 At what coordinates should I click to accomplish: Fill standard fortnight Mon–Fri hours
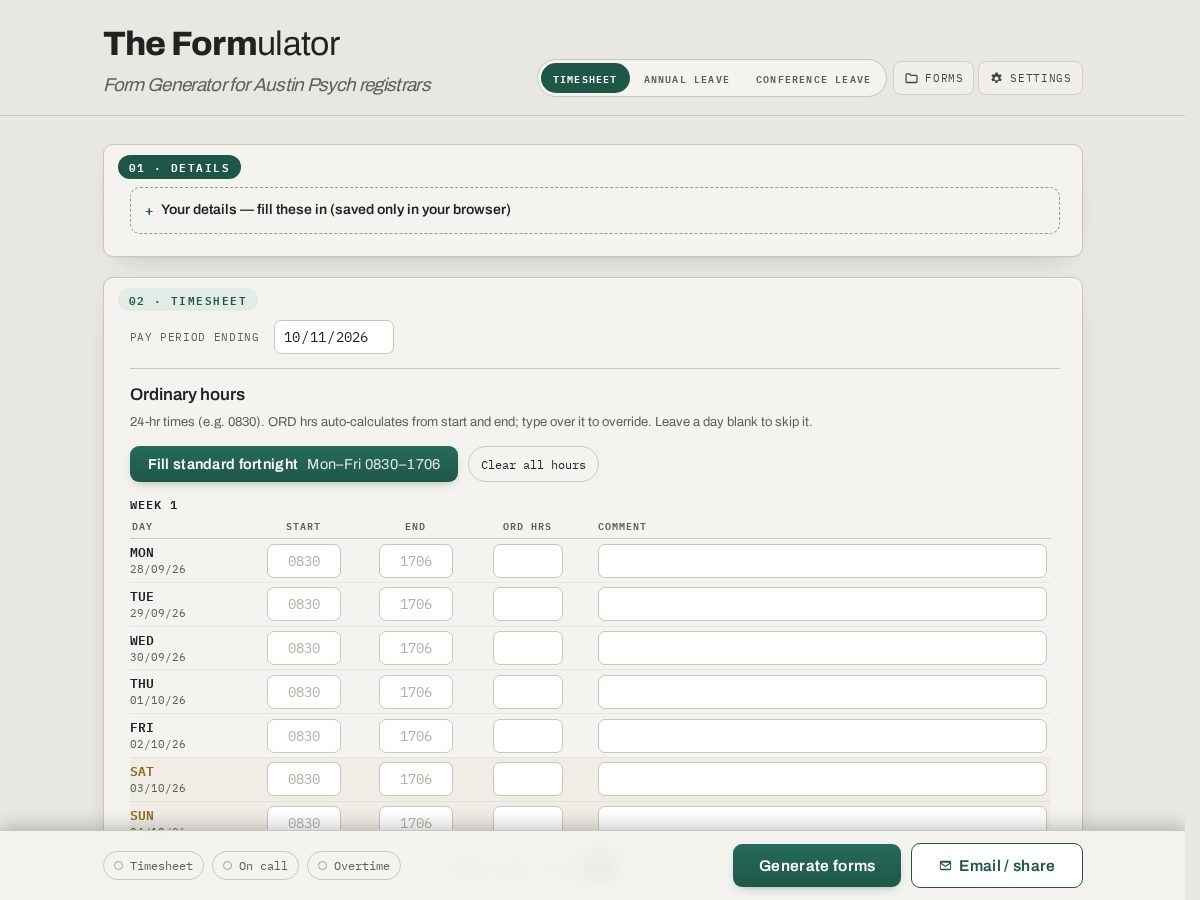point(294,464)
